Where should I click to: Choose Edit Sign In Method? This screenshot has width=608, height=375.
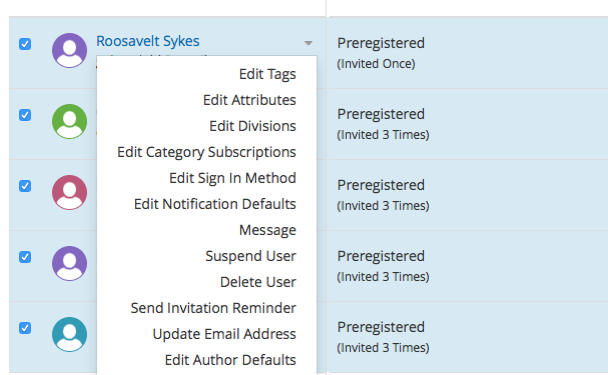click(233, 178)
